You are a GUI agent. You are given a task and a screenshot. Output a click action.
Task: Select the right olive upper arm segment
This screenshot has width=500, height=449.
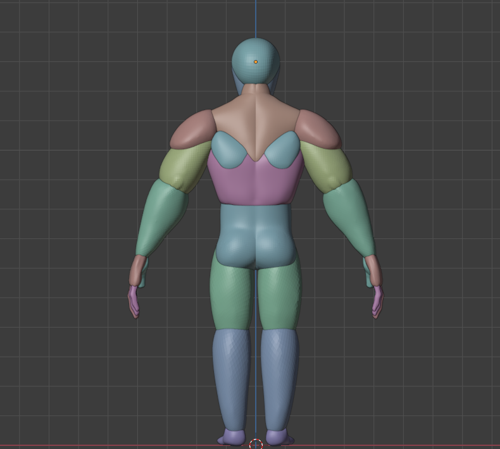pyautogui.click(x=327, y=168)
